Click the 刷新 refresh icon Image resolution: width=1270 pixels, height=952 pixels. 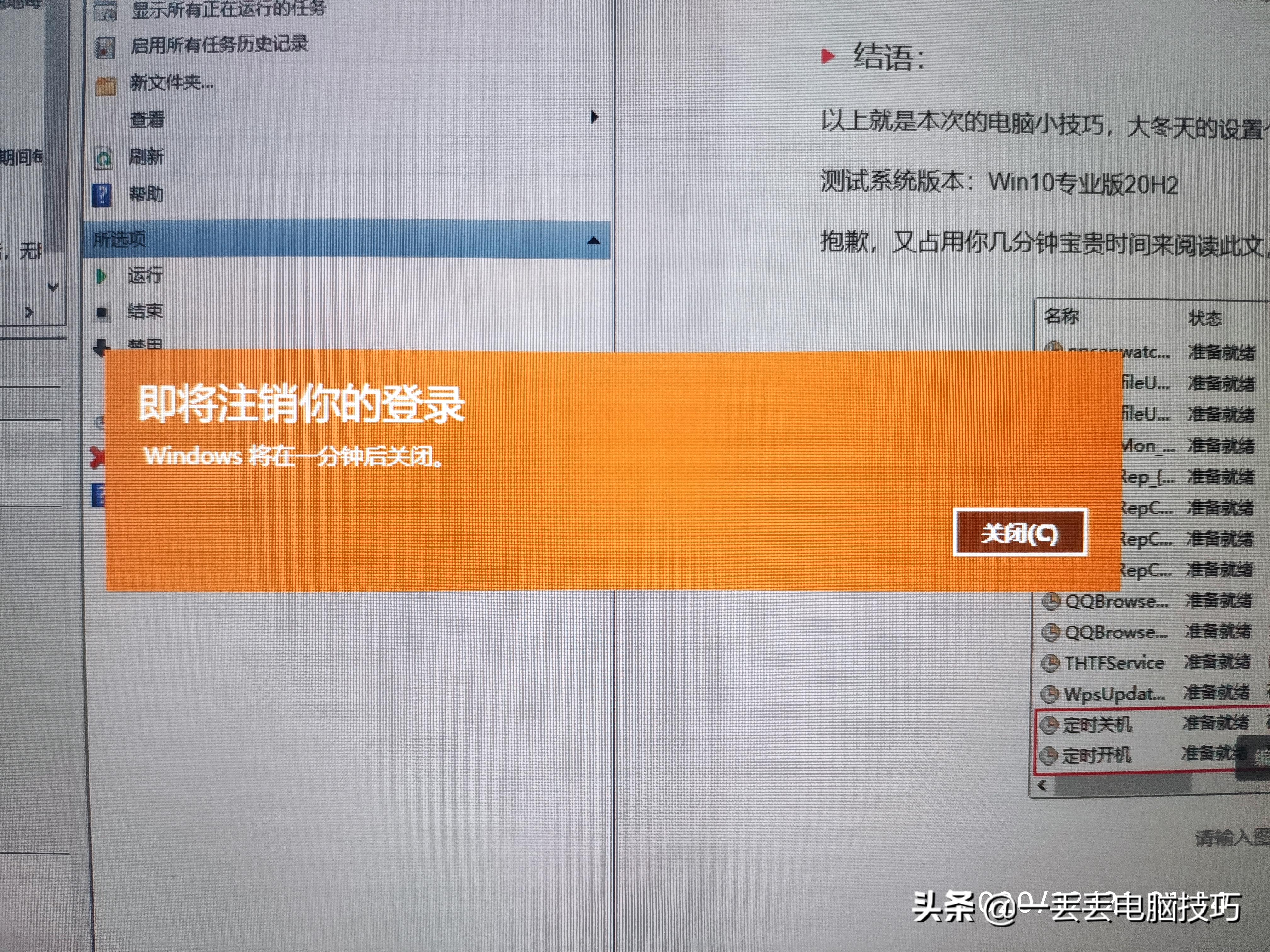[x=104, y=158]
